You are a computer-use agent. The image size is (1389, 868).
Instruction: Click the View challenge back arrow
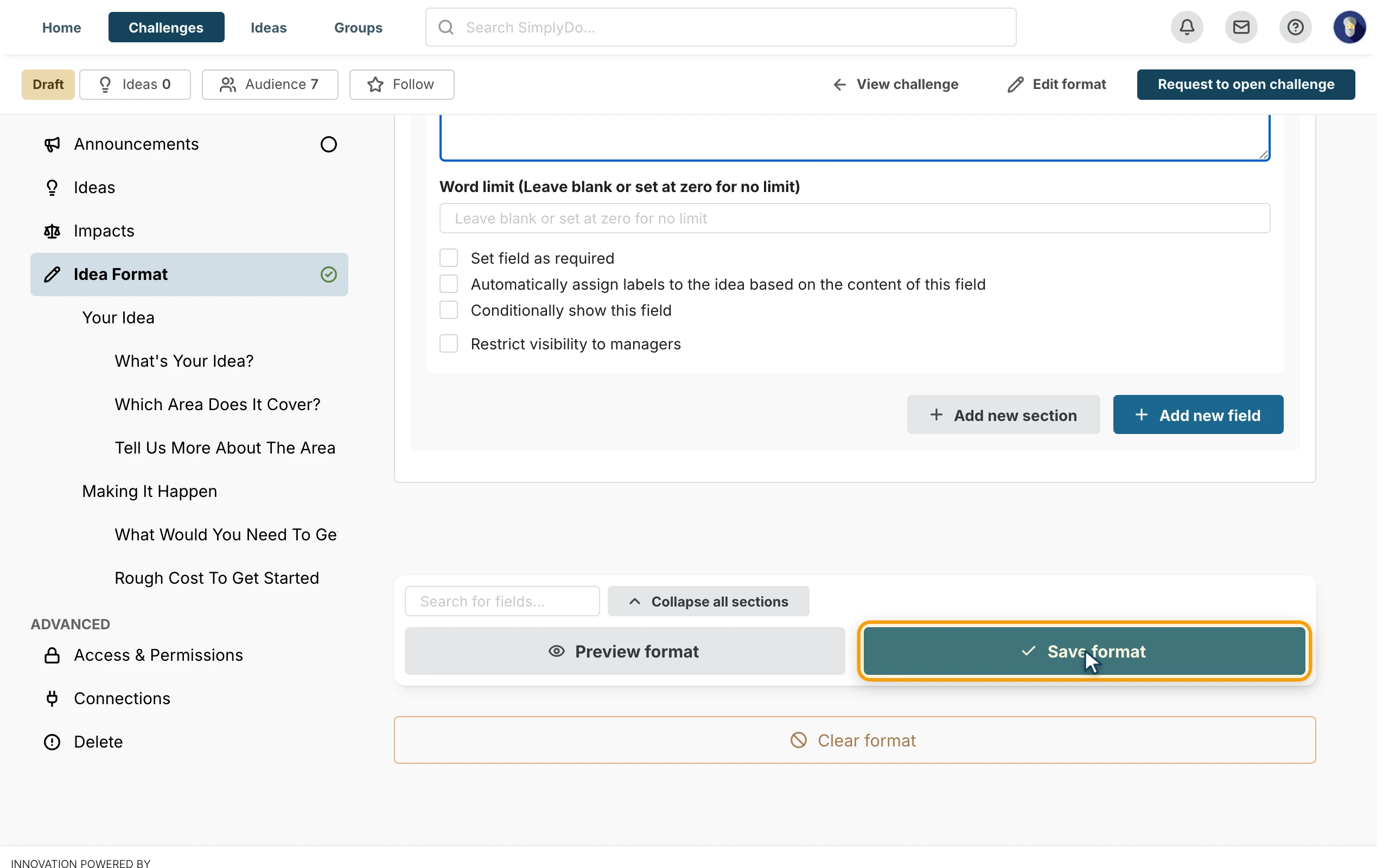[x=839, y=85]
